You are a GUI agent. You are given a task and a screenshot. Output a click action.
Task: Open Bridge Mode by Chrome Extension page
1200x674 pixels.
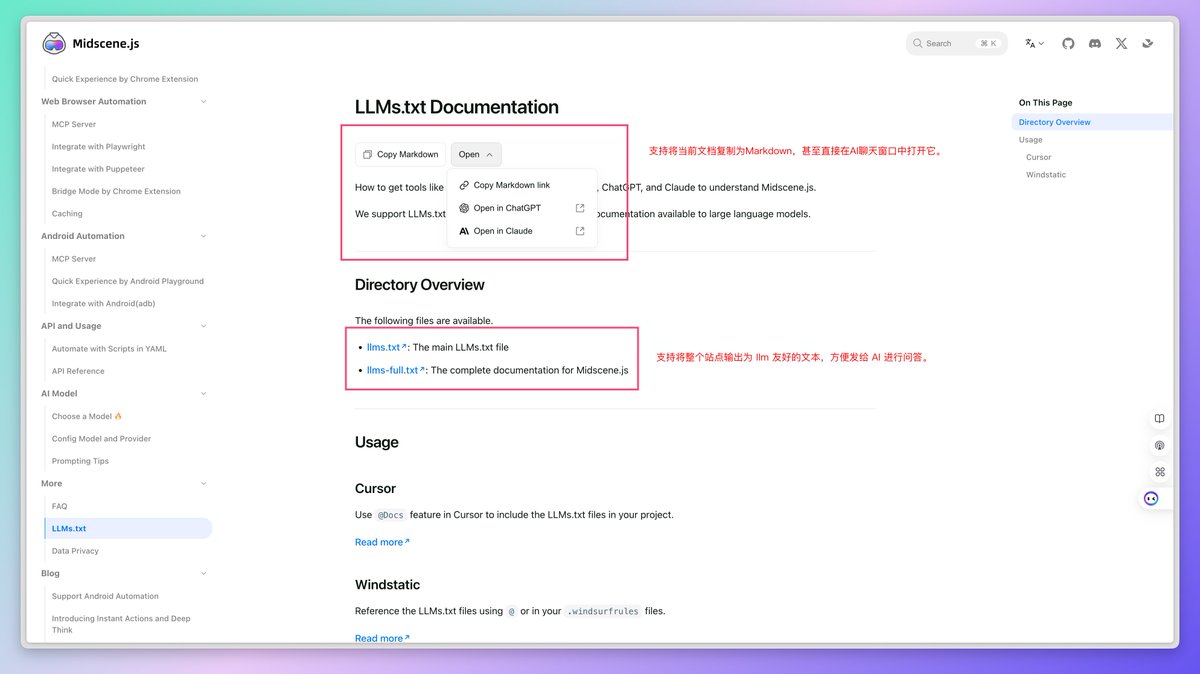click(x=116, y=191)
